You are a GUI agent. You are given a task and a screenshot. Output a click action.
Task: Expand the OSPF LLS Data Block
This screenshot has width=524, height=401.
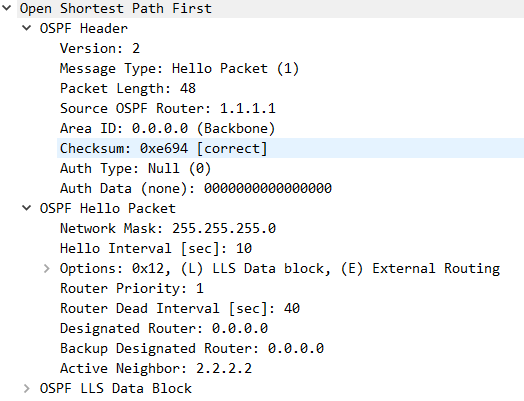[x=26, y=388]
